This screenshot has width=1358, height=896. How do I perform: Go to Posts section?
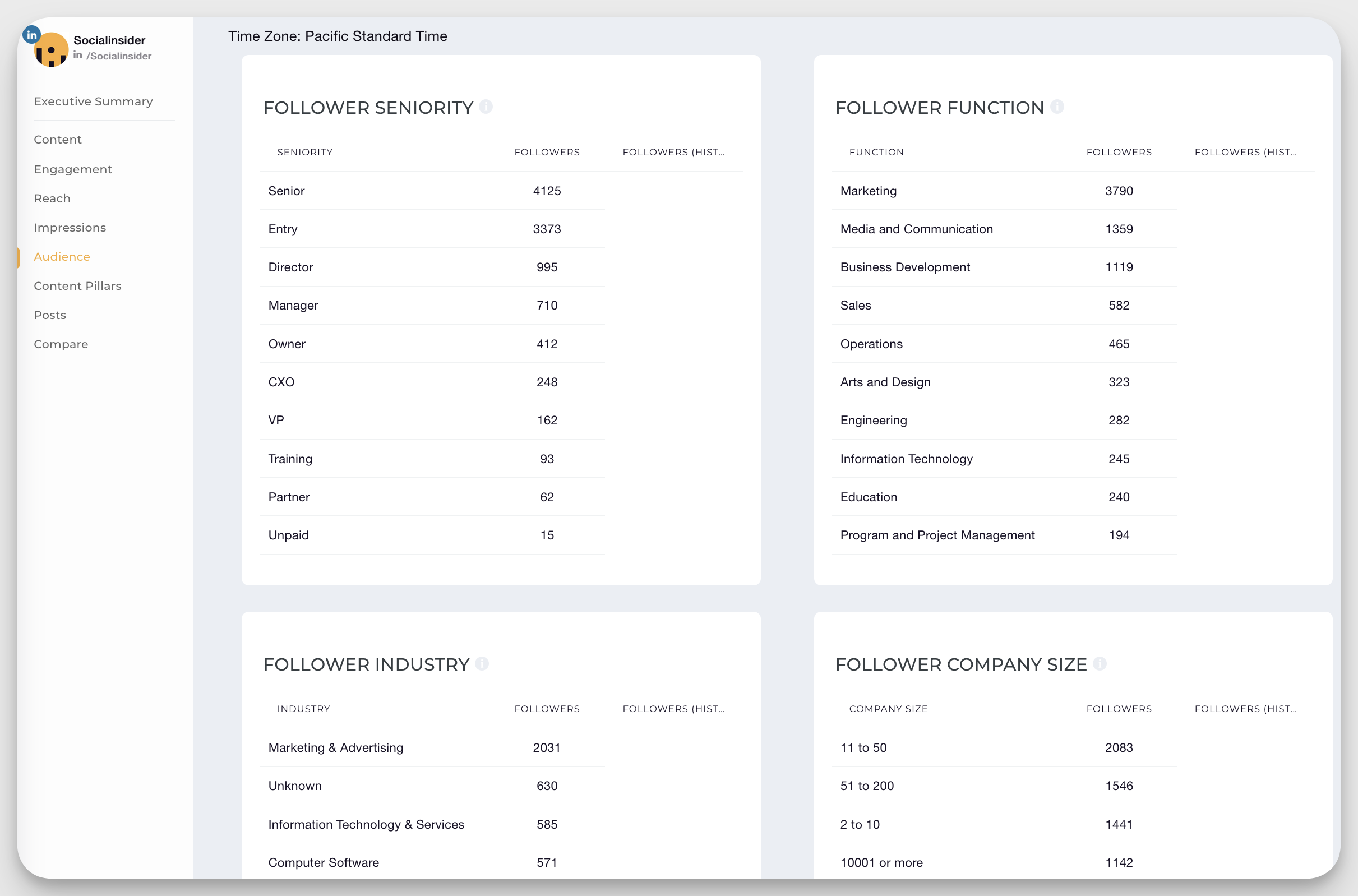click(x=50, y=315)
